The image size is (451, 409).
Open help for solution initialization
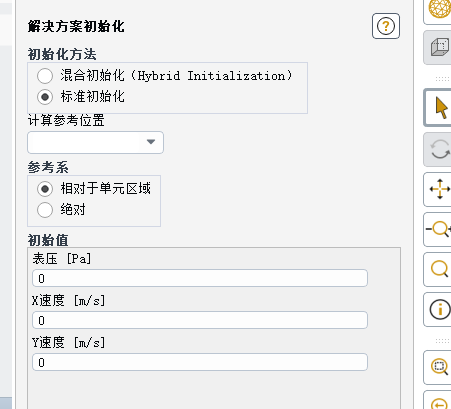click(x=386, y=26)
